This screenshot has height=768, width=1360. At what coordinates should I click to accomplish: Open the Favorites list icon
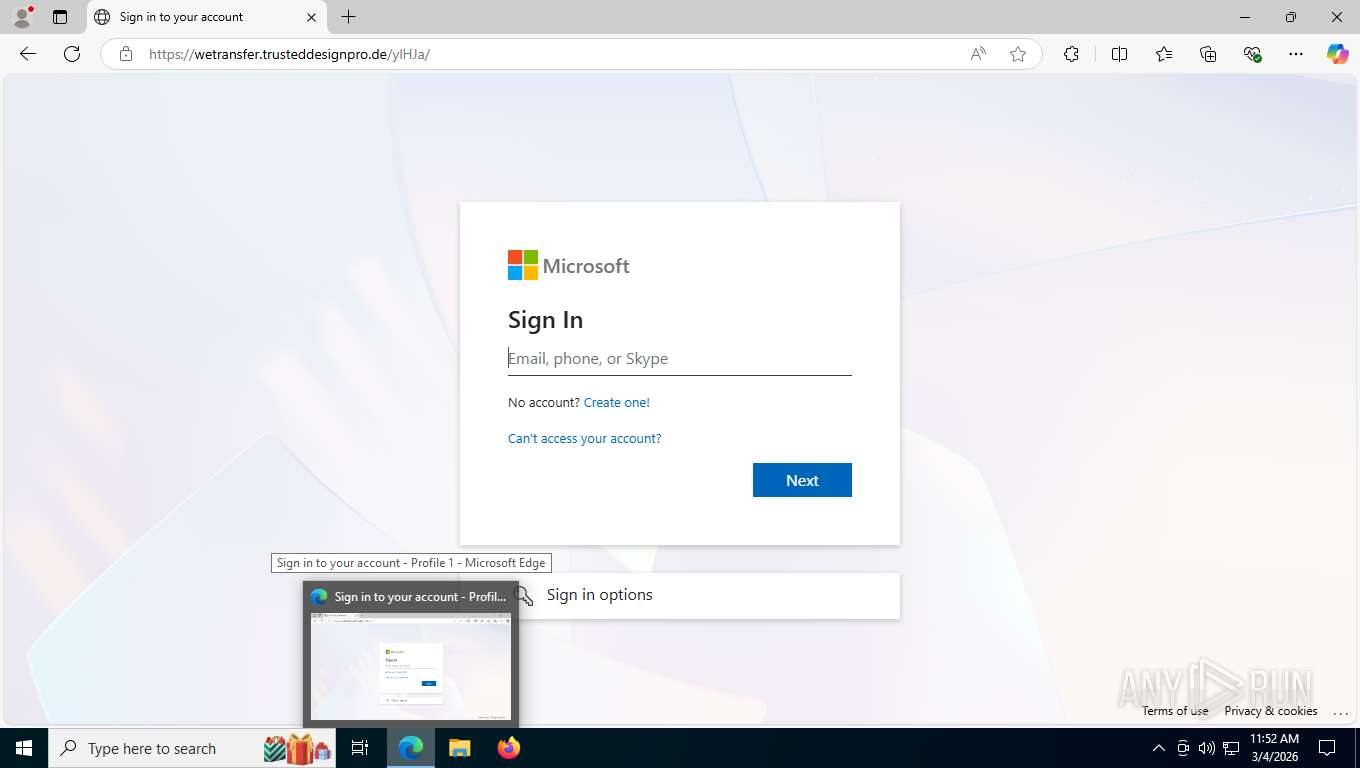[1164, 54]
